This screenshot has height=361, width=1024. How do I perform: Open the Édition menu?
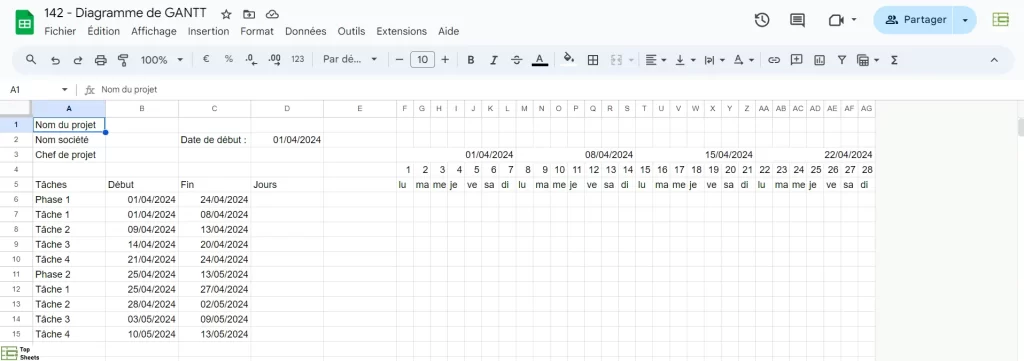pos(103,31)
